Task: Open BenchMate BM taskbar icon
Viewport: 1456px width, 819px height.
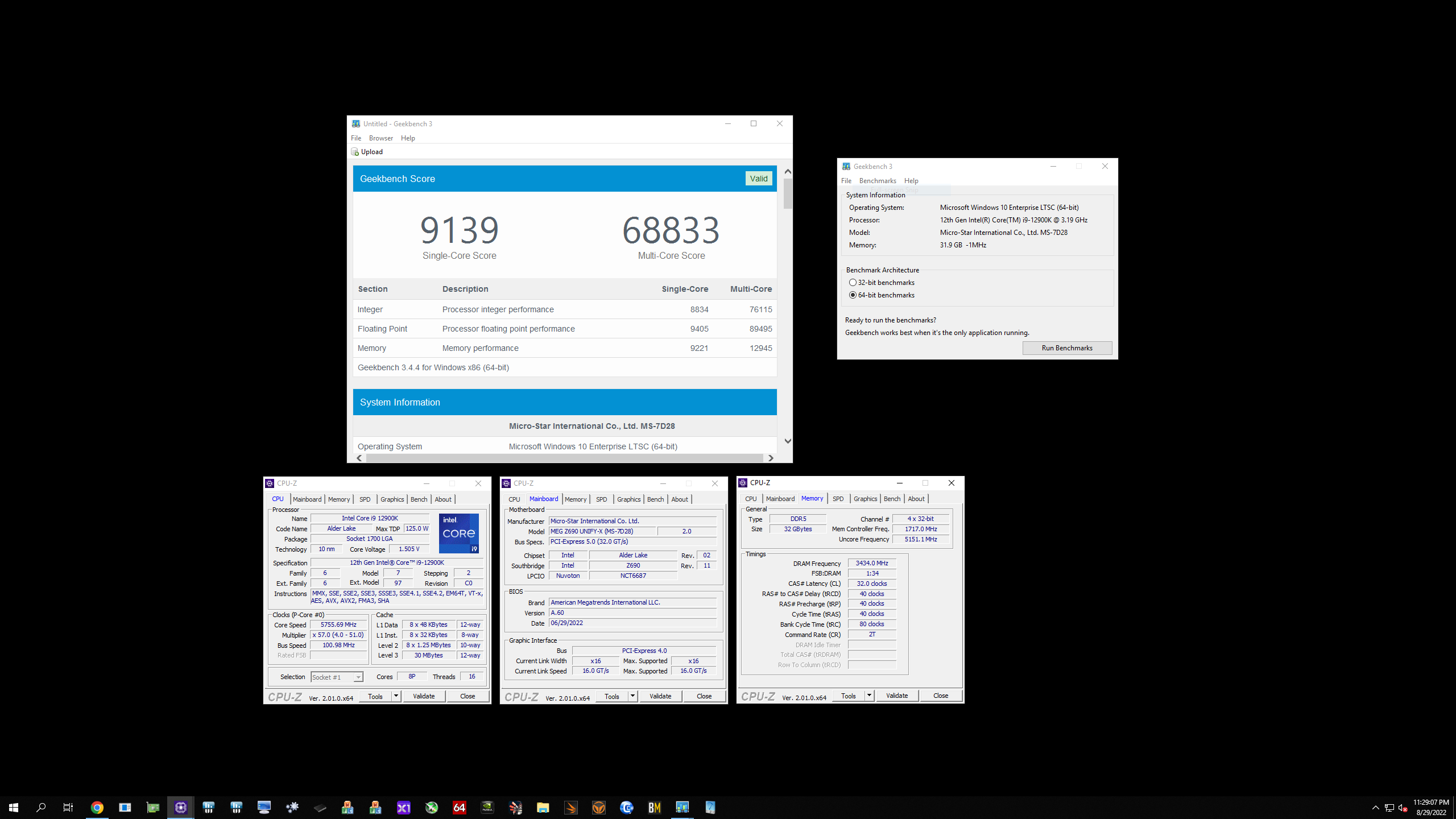Action: [655, 807]
